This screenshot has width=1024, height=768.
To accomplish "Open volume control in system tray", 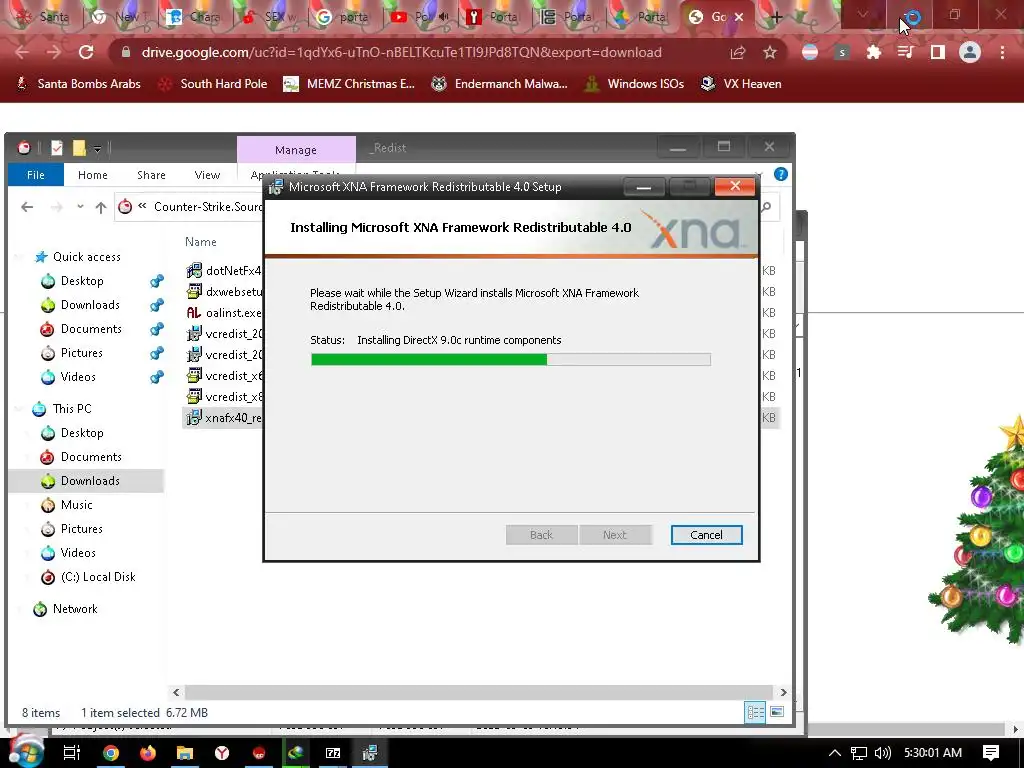I will [882, 753].
